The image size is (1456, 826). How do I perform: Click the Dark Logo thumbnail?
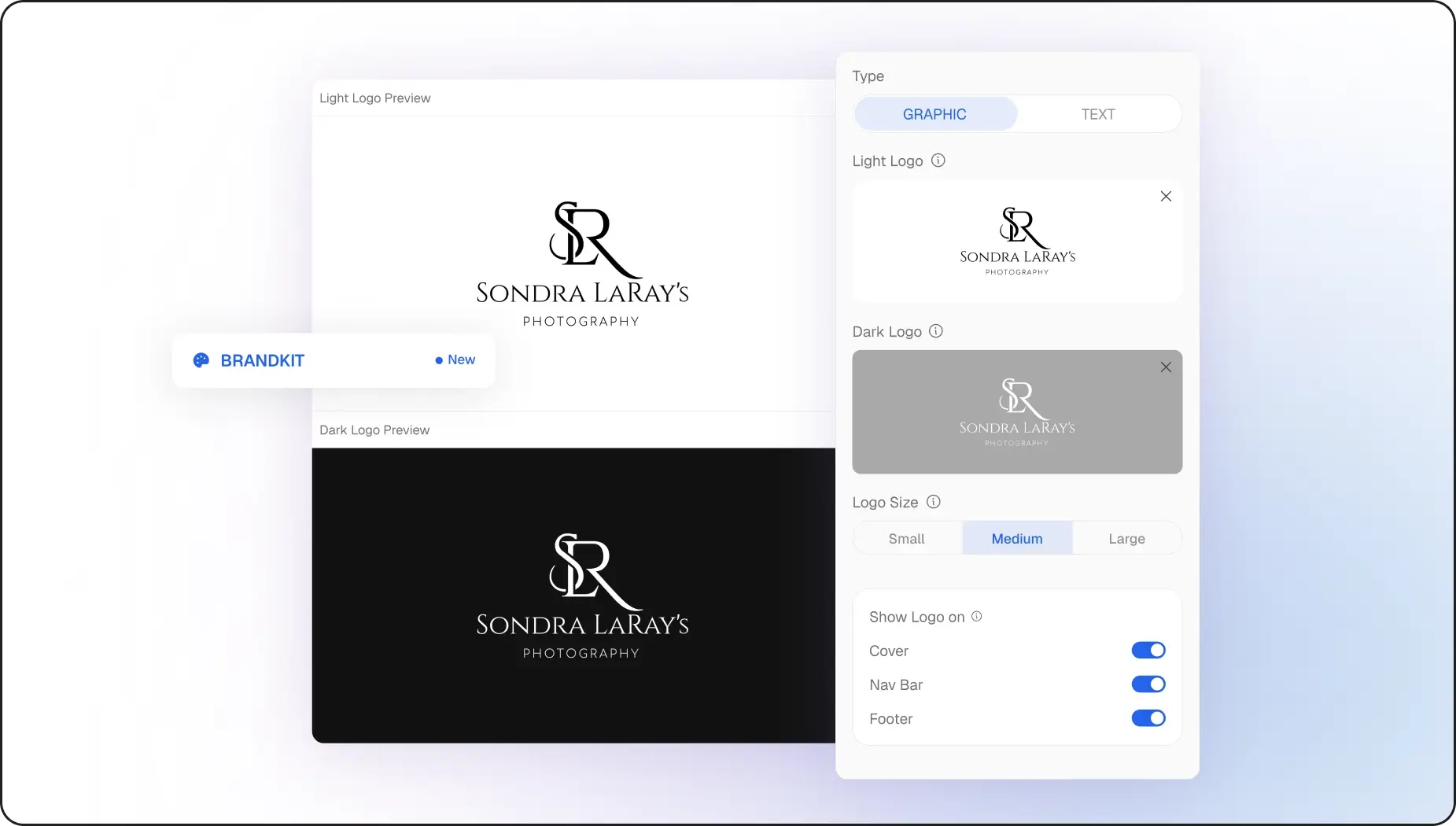[1017, 411]
